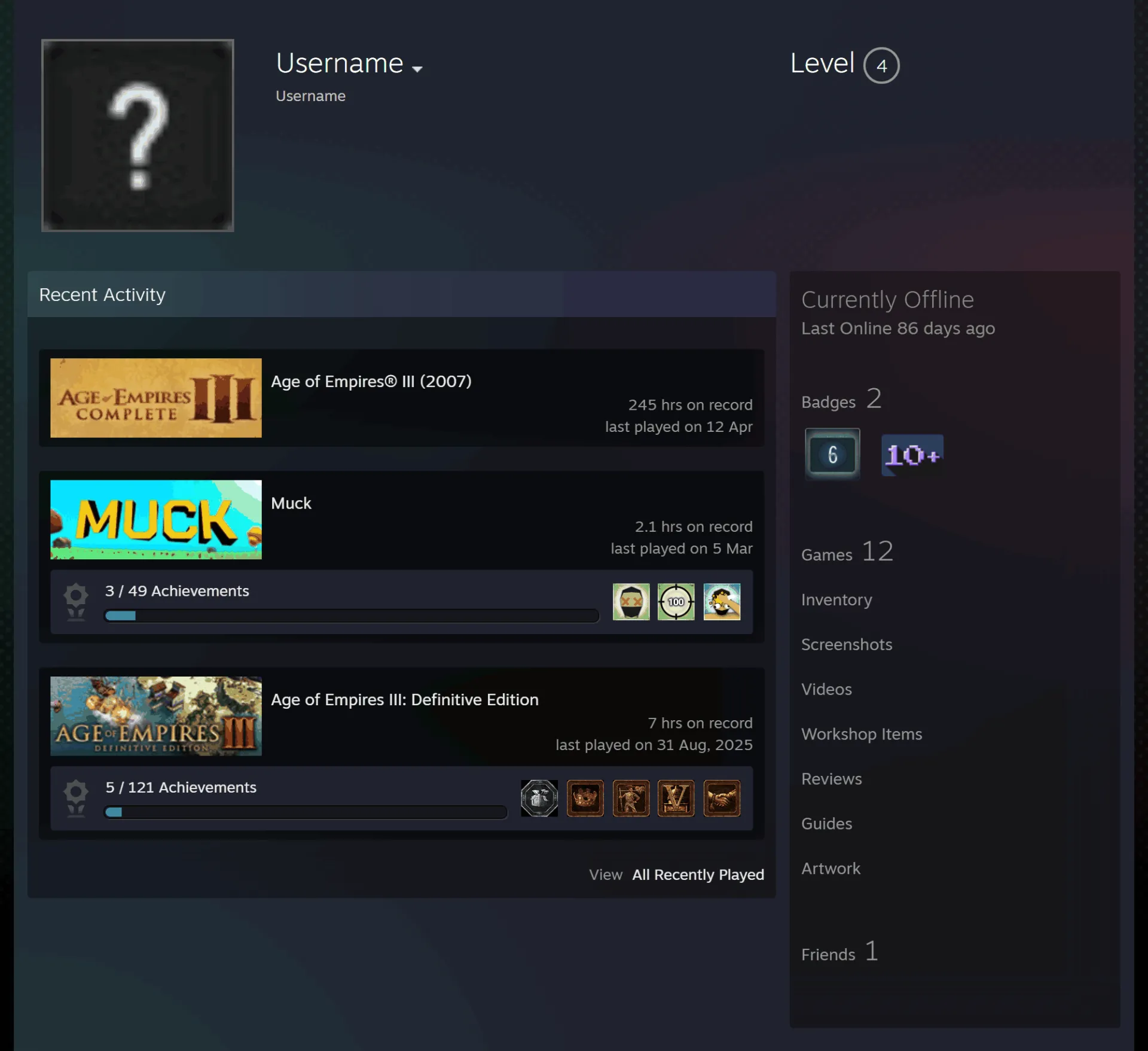Open the level 6 badge icon

(x=832, y=454)
